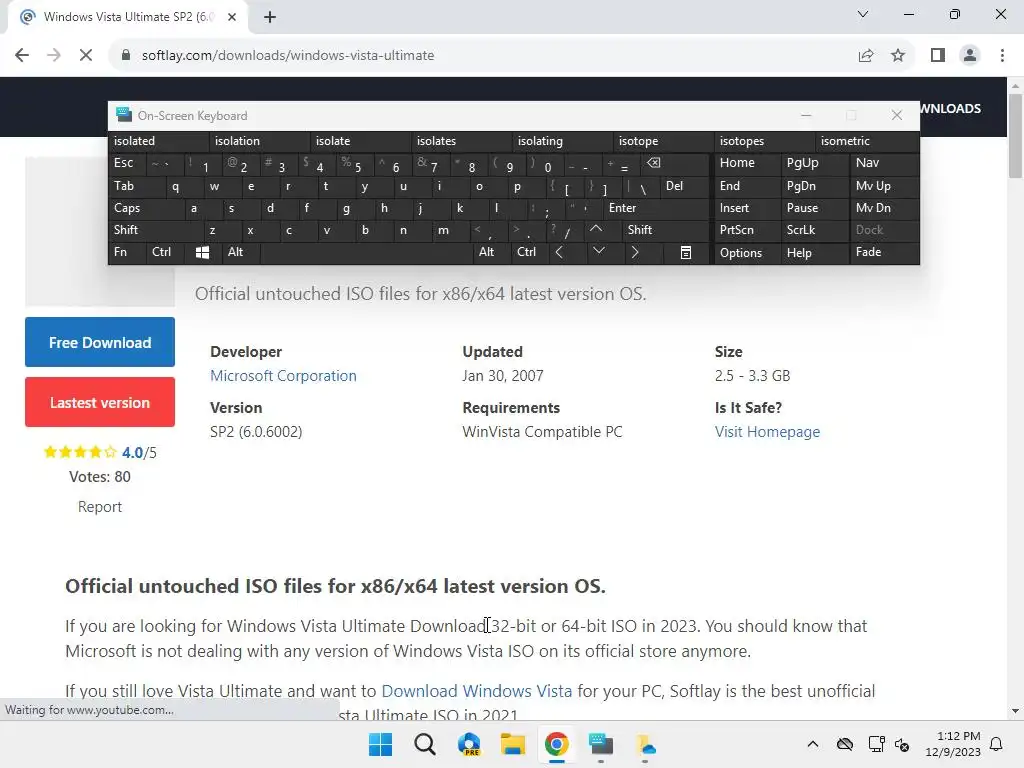The height and width of the screenshot is (768, 1024).
Task: Open a new browser tab
Action: (270, 17)
